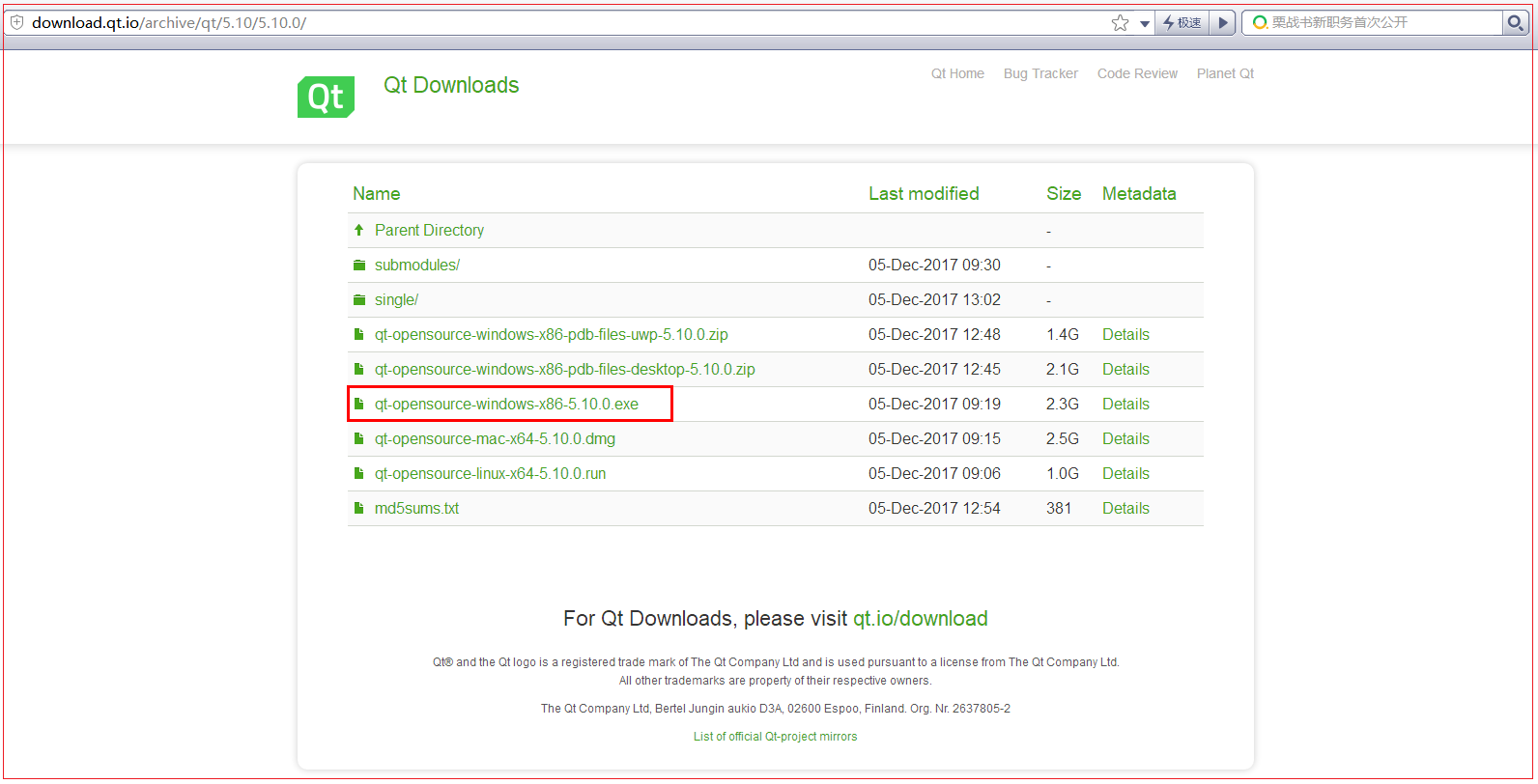
Task: Open the submodules/ directory
Action: [417, 265]
